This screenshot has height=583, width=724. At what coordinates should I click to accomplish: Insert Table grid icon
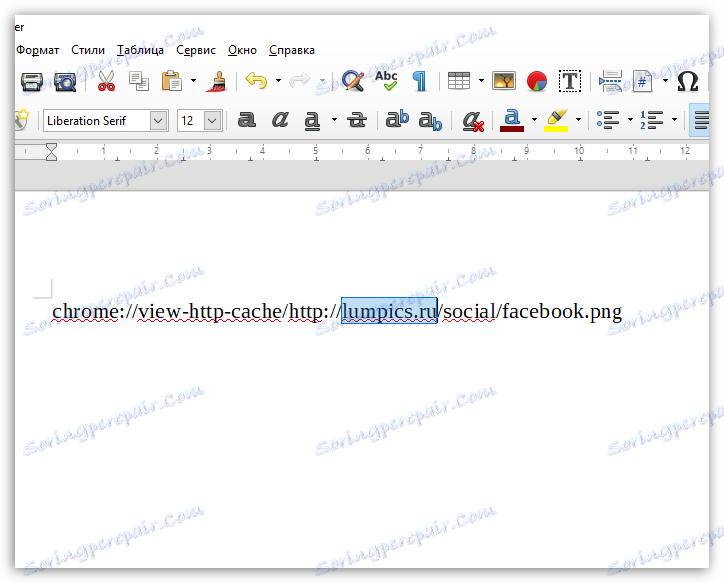point(459,81)
